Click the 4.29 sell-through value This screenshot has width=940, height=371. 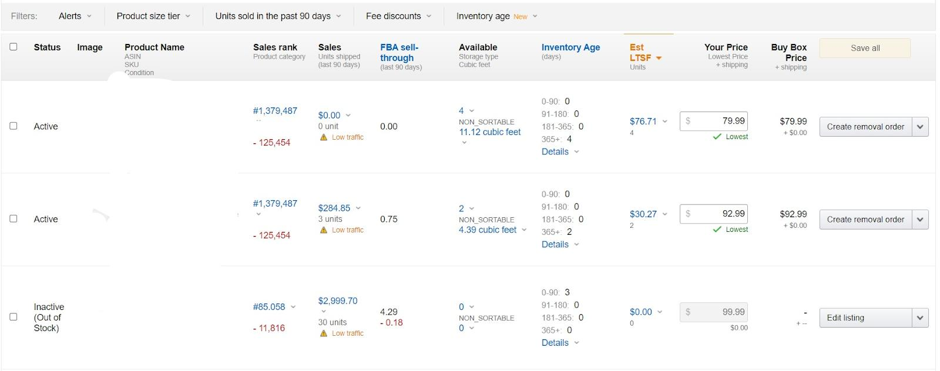point(388,312)
